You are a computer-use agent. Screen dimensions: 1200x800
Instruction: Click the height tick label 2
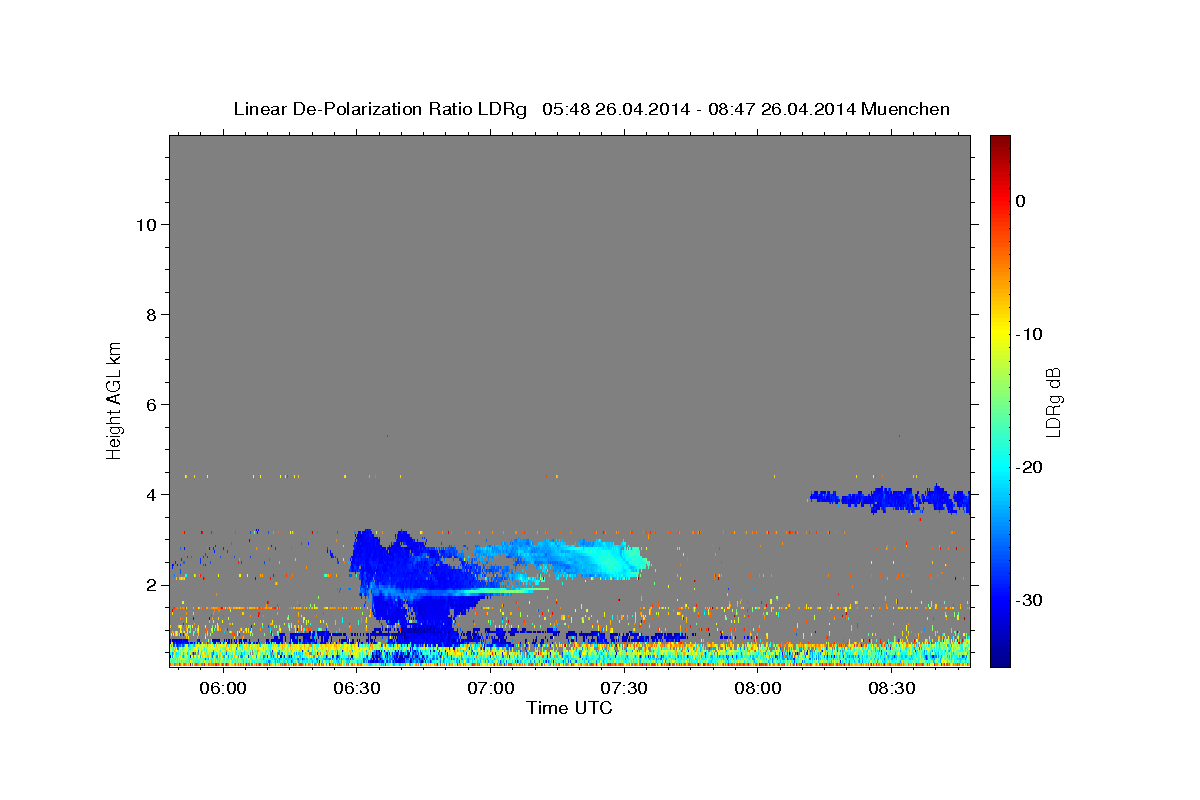coord(151,584)
